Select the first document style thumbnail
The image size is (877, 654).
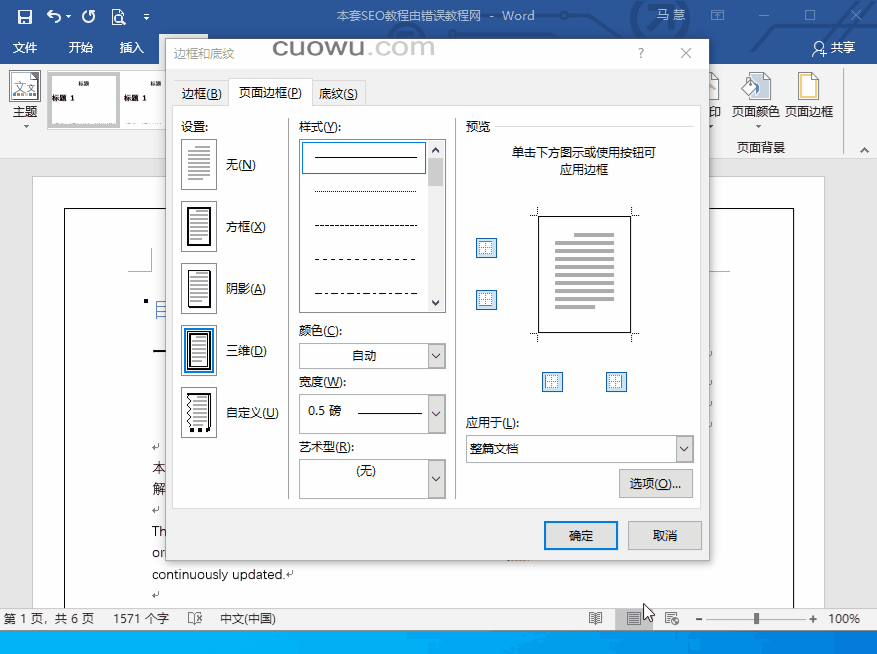pyautogui.click(x=83, y=100)
